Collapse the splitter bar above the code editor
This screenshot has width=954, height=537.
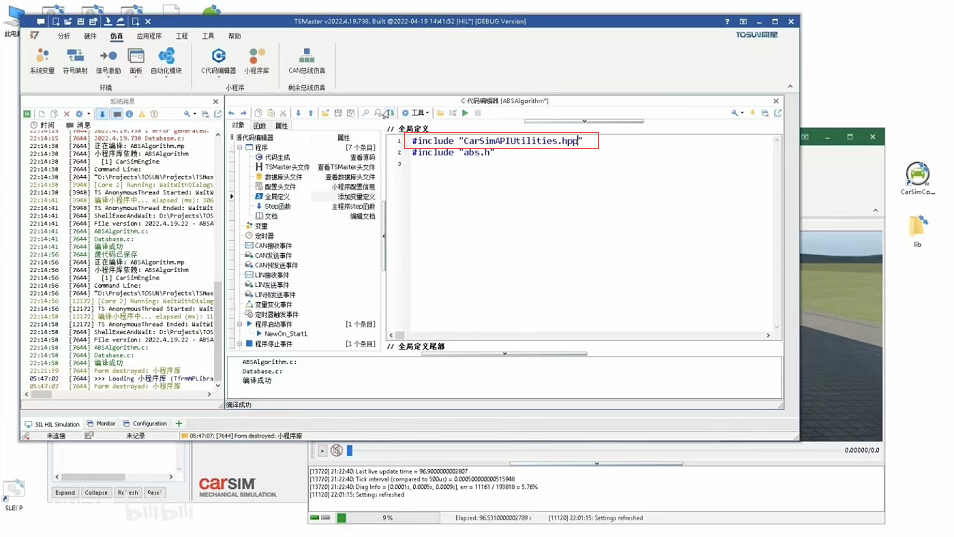583,121
